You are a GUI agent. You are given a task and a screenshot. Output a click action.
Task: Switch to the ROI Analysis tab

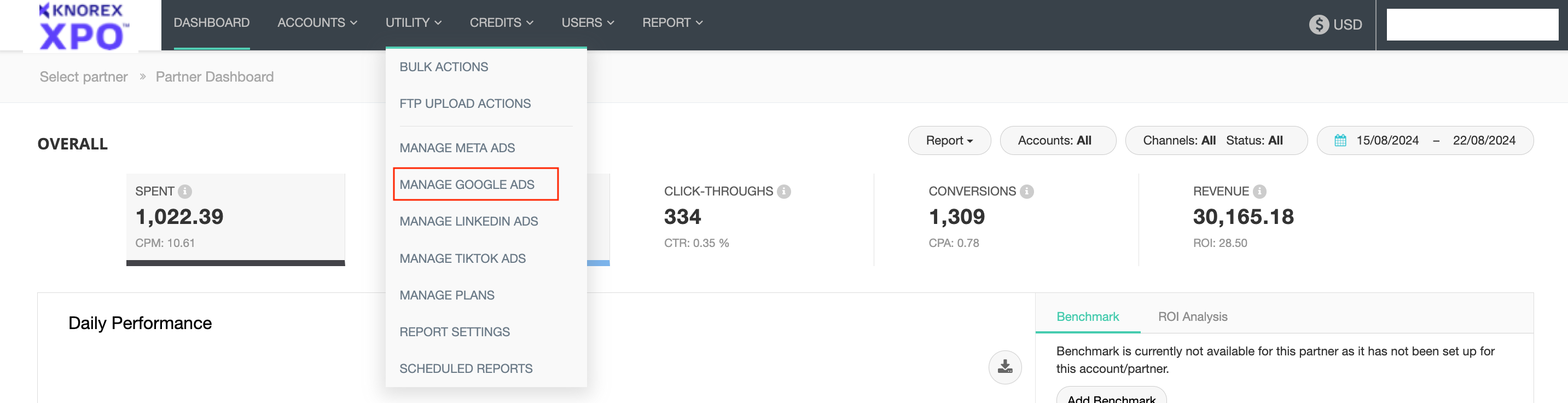point(1192,316)
